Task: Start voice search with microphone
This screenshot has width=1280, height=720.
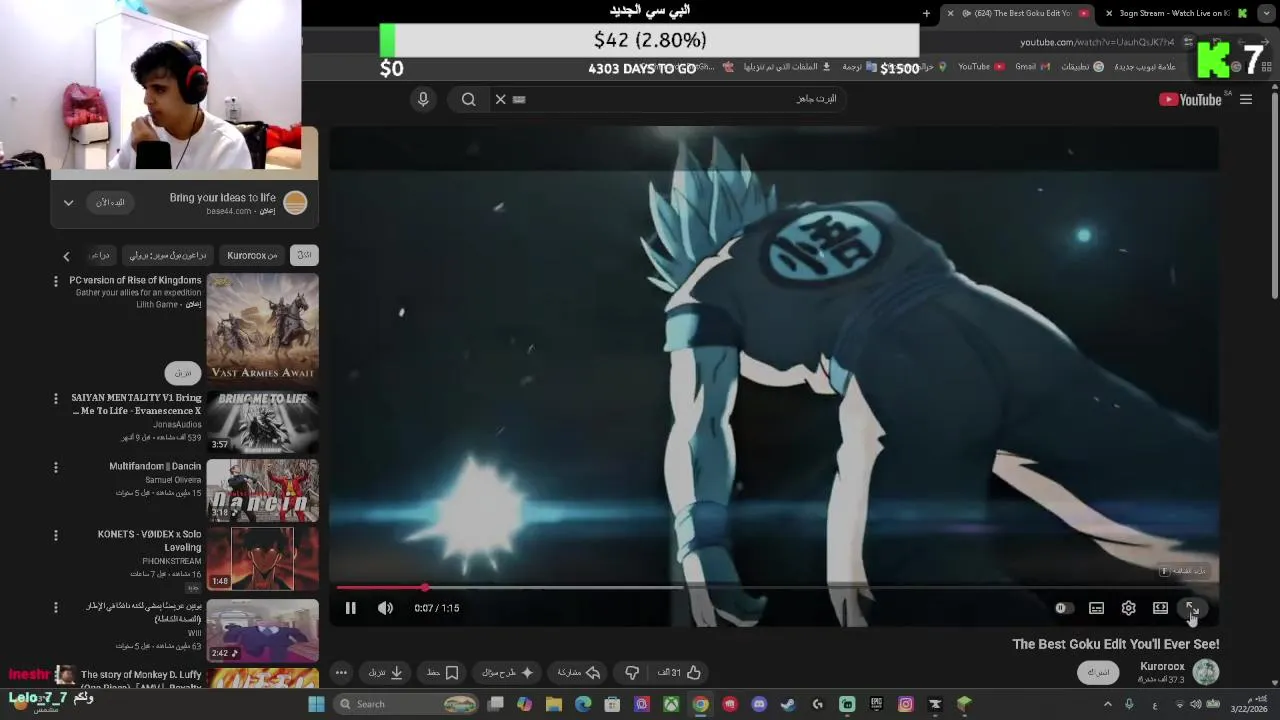Action: 423,99
